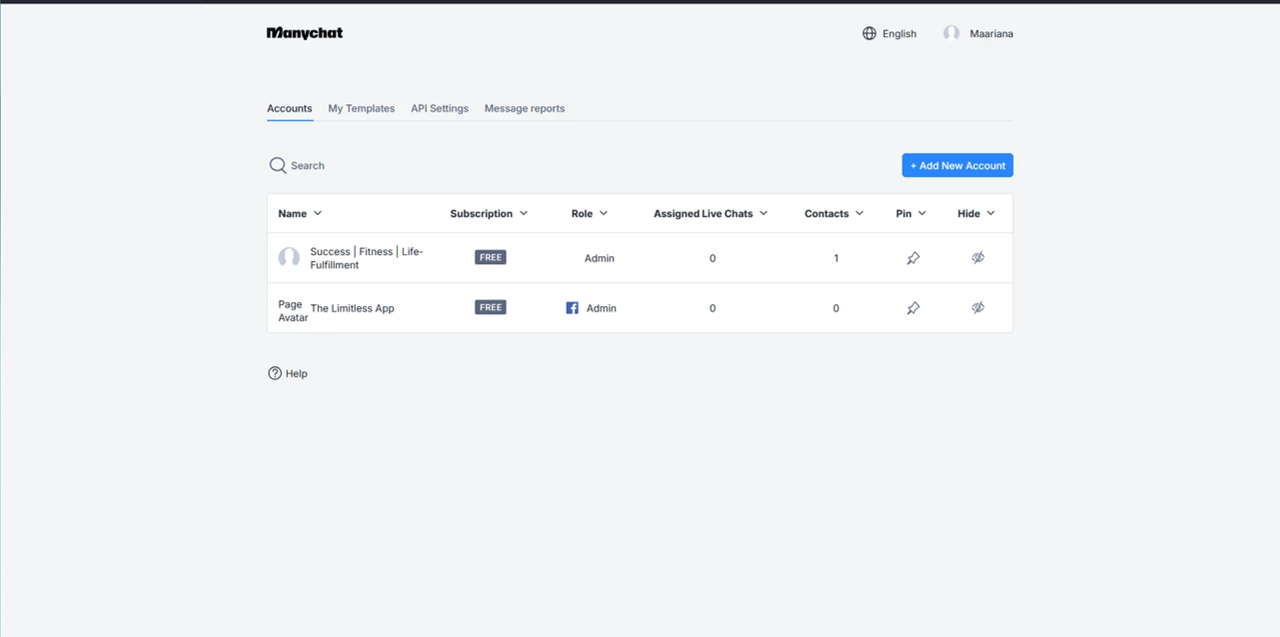Screen dimensions: 1280x637
Task: Hide the Success | Fitness account
Action: tap(978, 258)
